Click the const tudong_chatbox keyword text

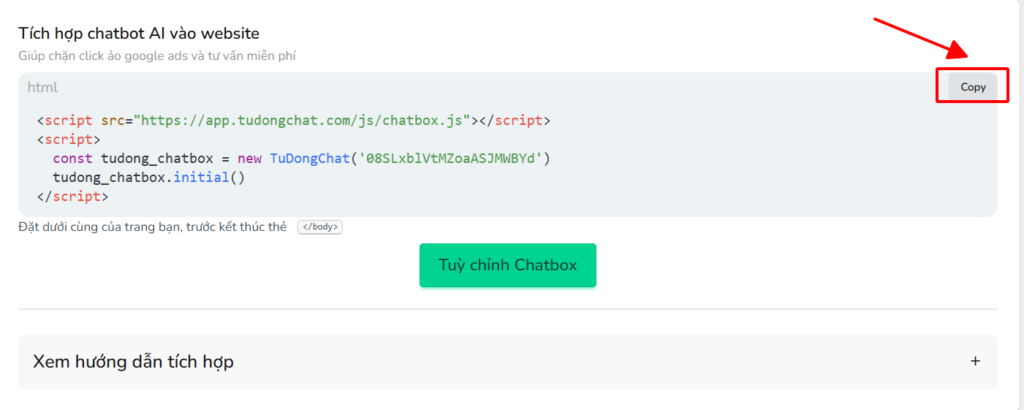(133, 159)
